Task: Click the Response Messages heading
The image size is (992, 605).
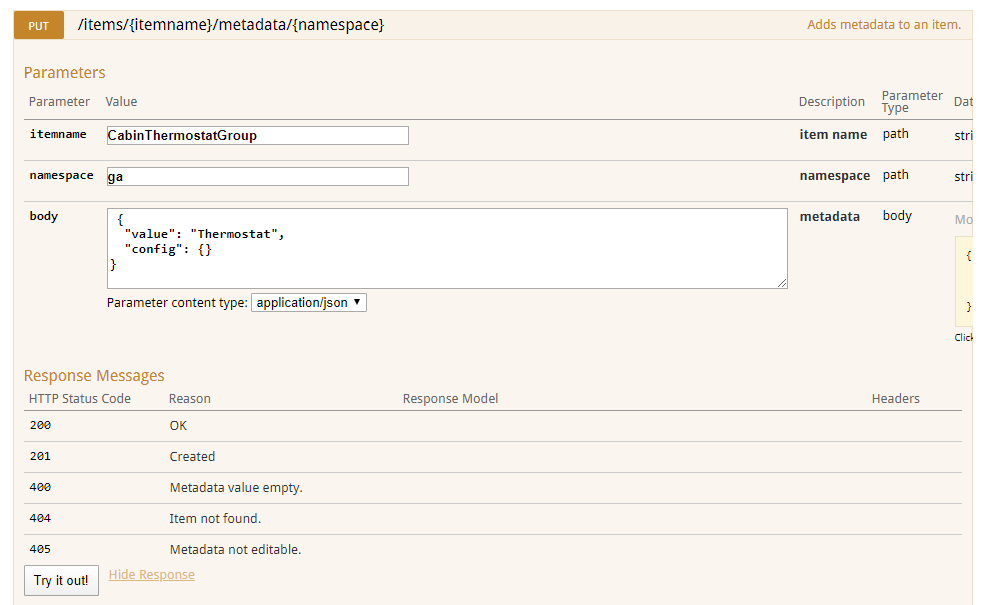Action: point(94,376)
